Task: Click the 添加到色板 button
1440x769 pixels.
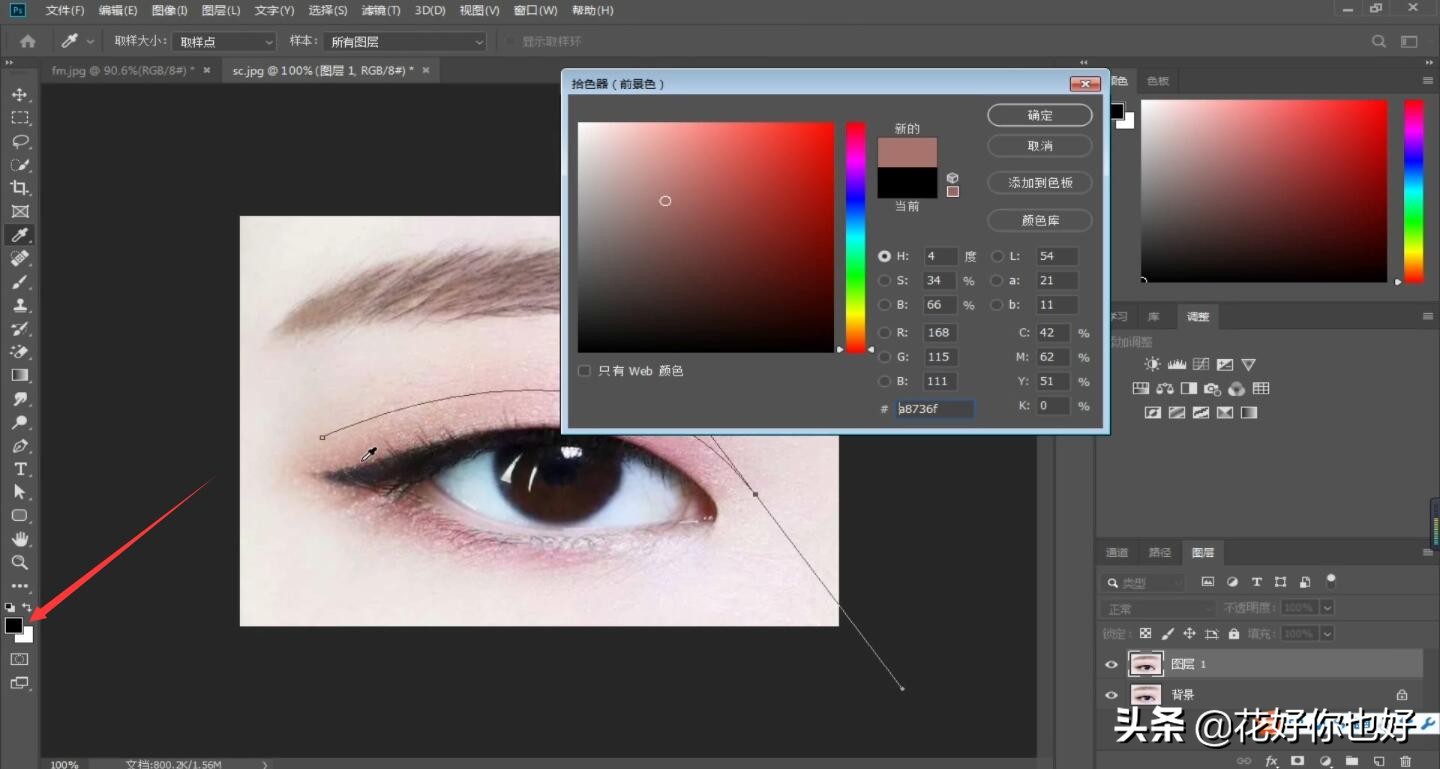Action: tap(1039, 183)
